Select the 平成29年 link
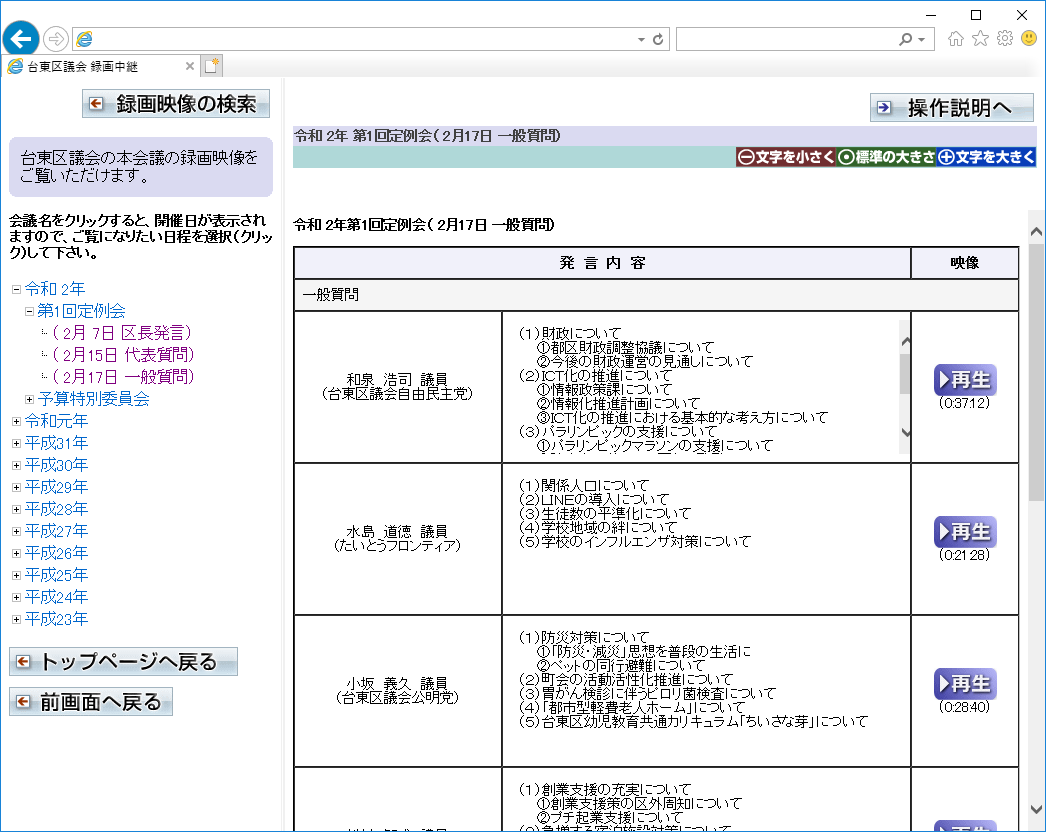 click(56, 486)
